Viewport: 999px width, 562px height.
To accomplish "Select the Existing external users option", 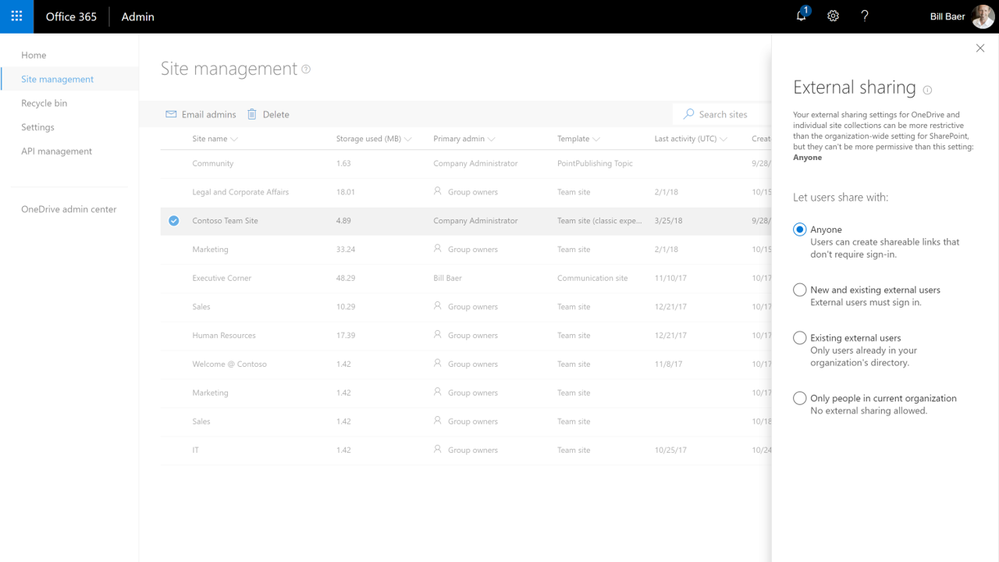I will [x=800, y=338].
